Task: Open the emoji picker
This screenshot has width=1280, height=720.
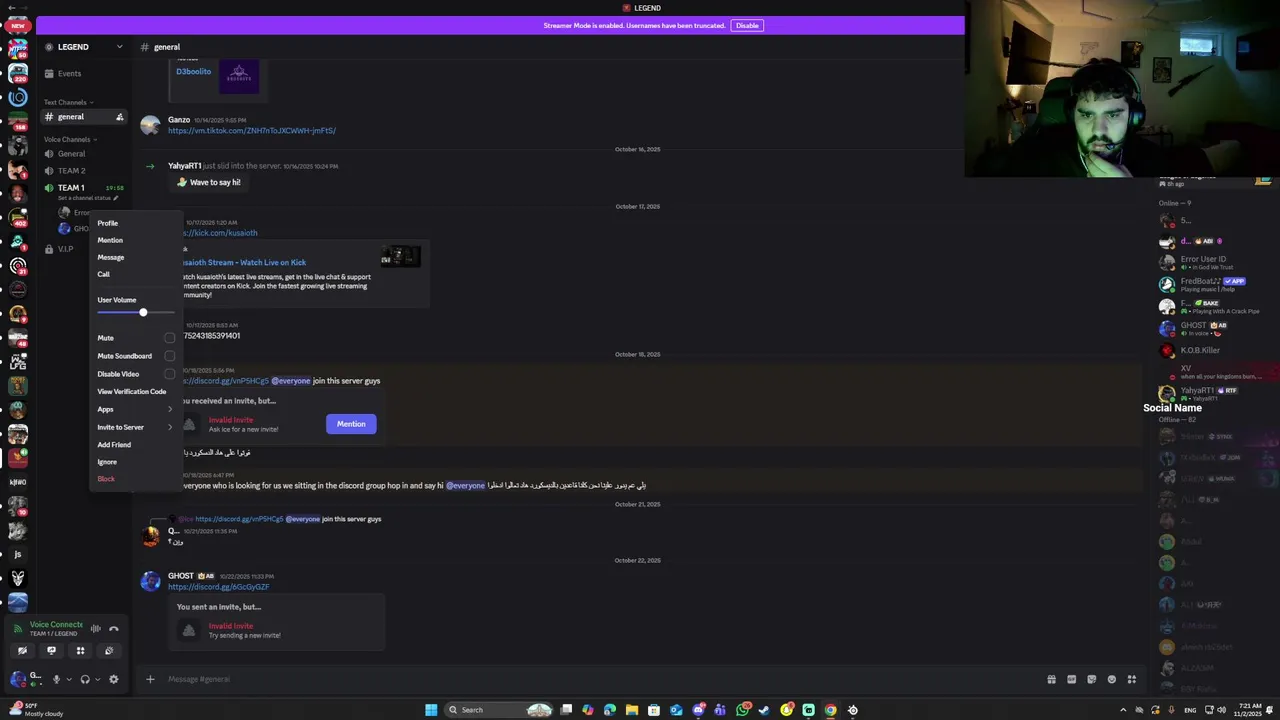Action: (x=1111, y=679)
